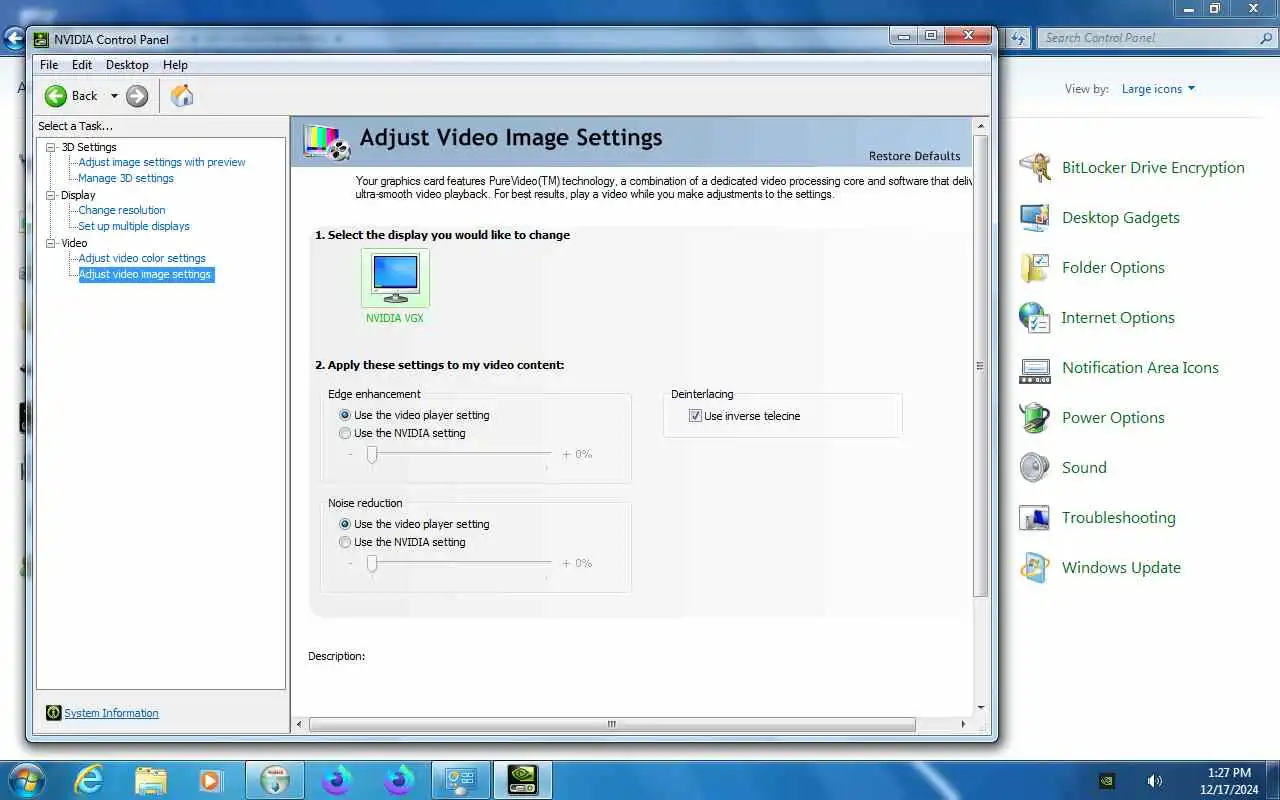Open the Desktop menu

pyautogui.click(x=127, y=65)
